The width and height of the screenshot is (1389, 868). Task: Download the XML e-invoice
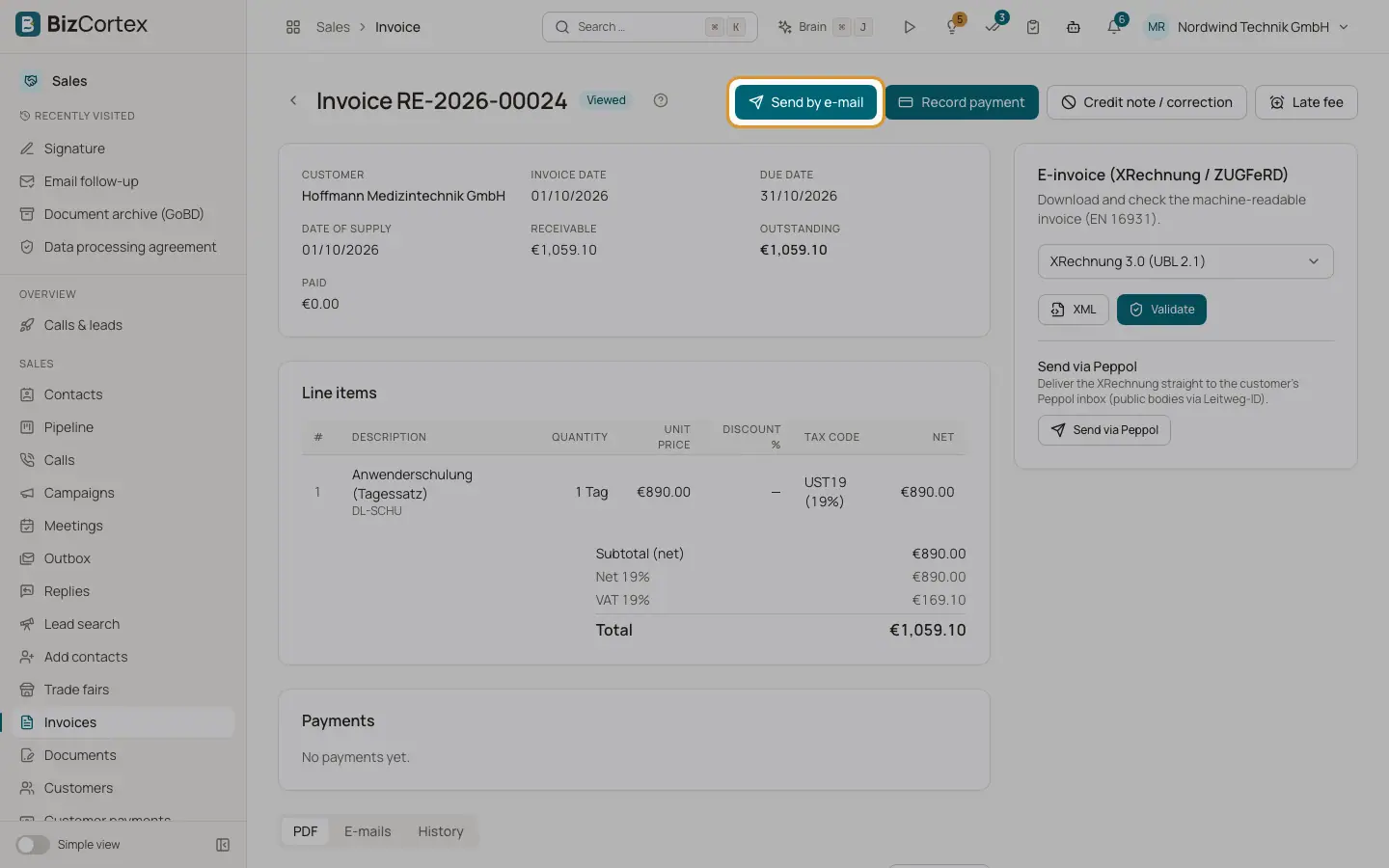1074,310
